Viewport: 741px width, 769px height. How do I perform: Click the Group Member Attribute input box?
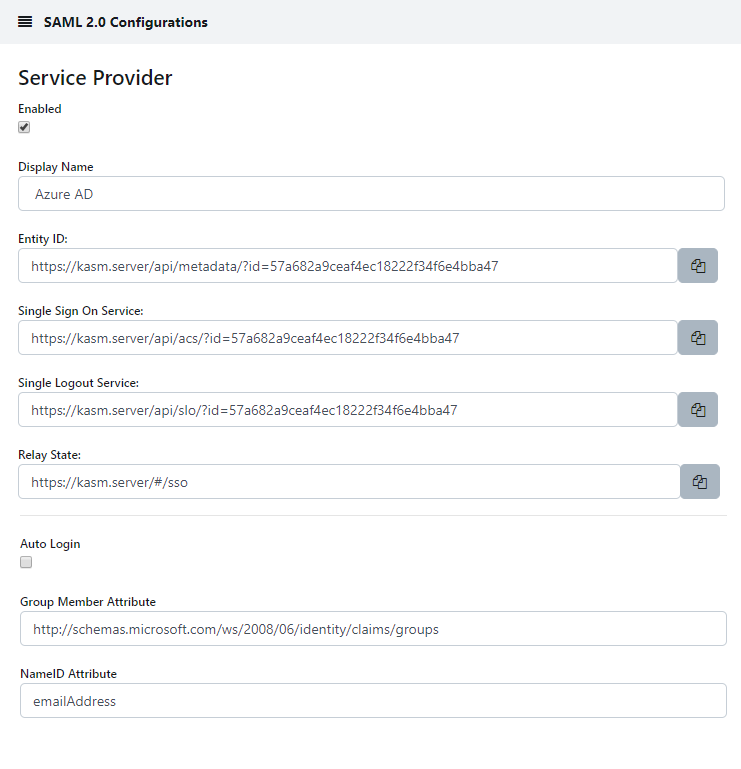pyautogui.click(x=372, y=629)
